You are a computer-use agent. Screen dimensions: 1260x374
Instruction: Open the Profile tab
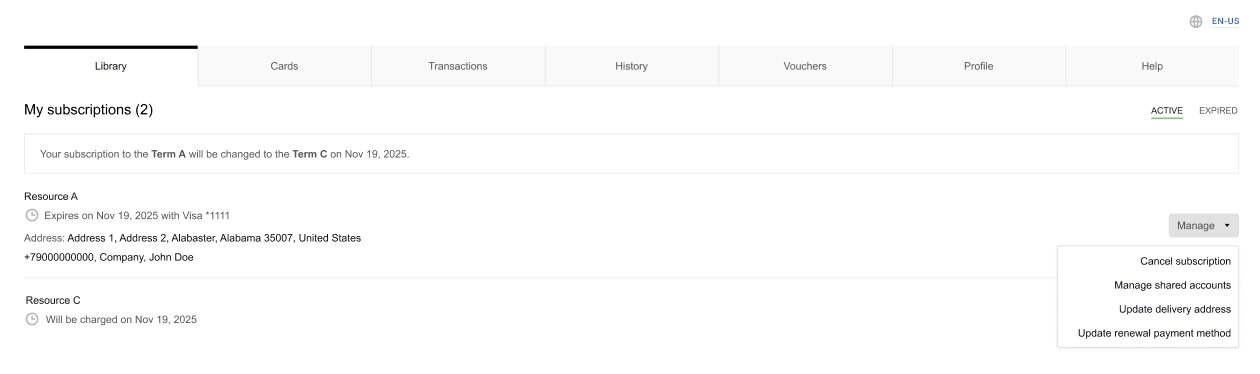coord(979,66)
